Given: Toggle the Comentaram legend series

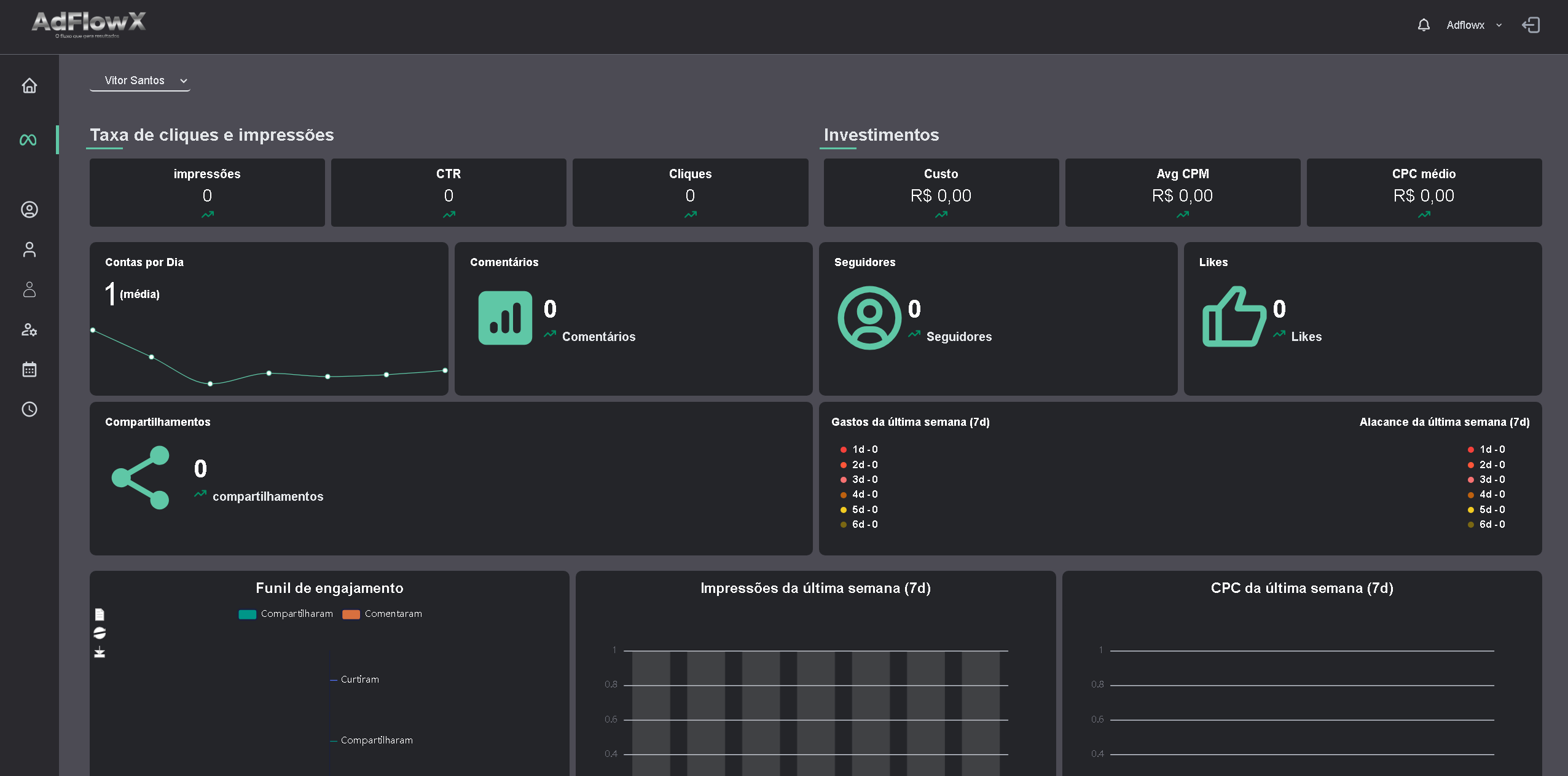Looking at the screenshot, I should 393,614.
